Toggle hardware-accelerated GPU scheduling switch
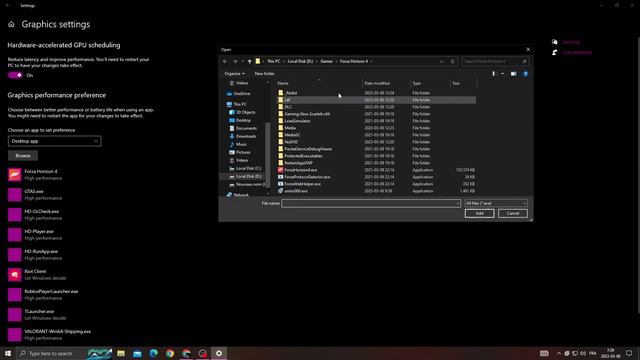Screen dimensions: 640x360 pyautogui.click(x=15, y=75)
